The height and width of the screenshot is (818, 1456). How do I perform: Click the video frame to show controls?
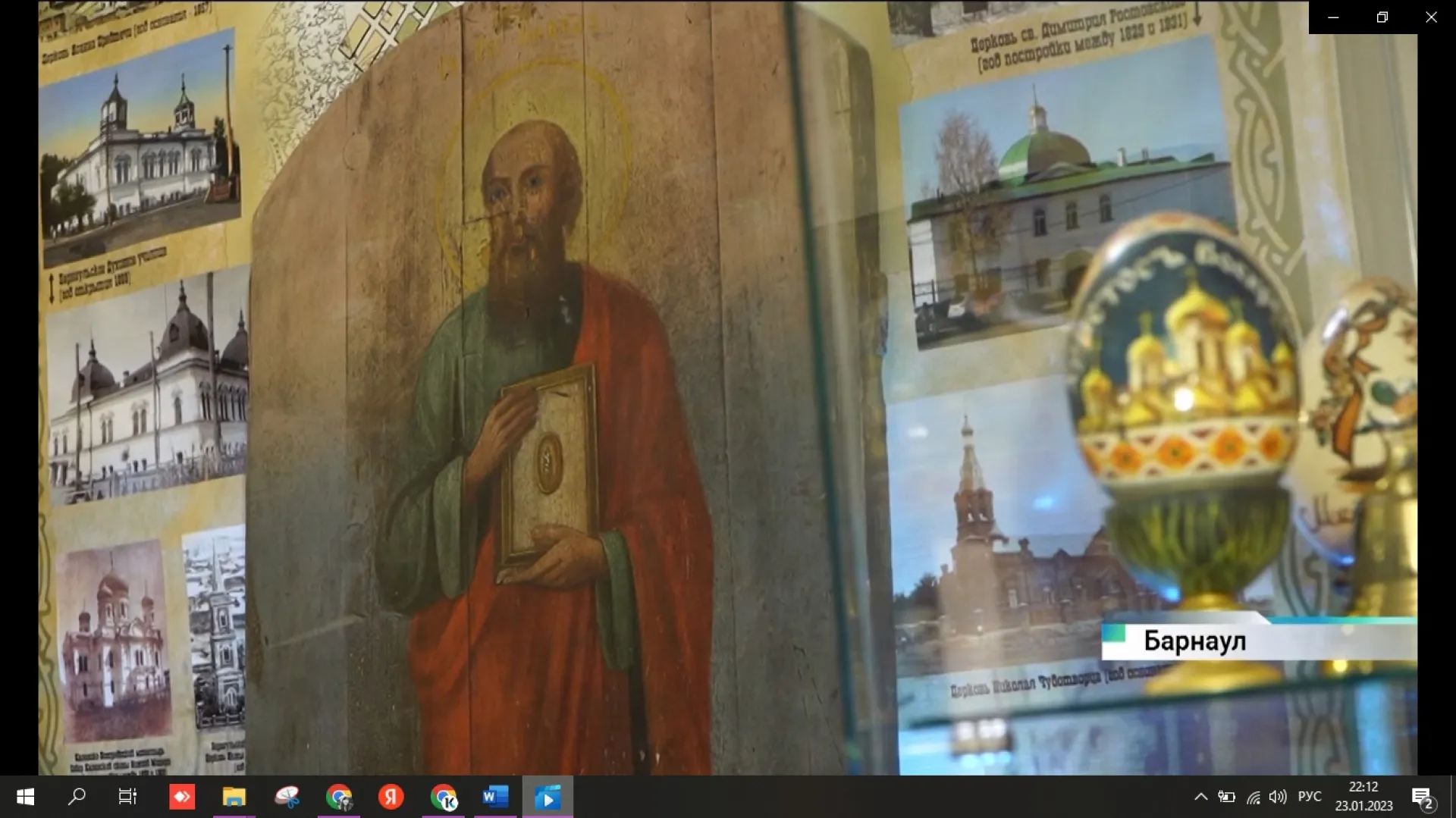pyautogui.click(x=728, y=387)
